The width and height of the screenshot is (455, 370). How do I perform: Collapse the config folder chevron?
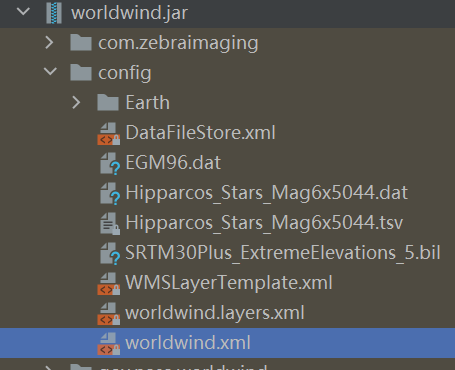[x=50, y=71]
